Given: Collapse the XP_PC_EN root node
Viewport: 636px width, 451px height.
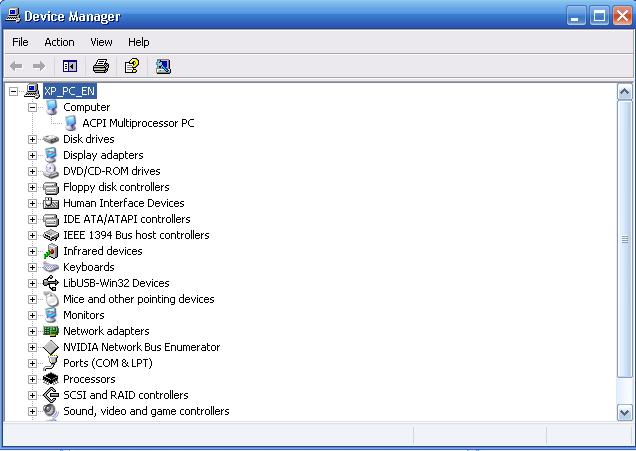Looking at the screenshot, I should click(13, 91).
